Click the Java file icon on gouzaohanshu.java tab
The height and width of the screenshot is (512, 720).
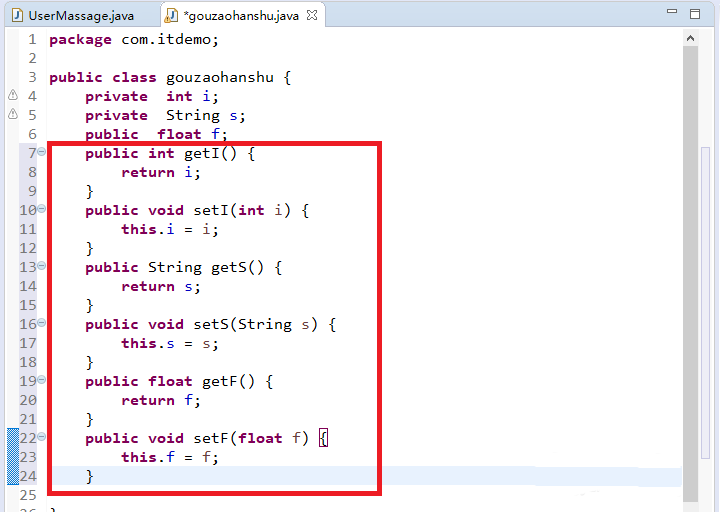(172, 15)
